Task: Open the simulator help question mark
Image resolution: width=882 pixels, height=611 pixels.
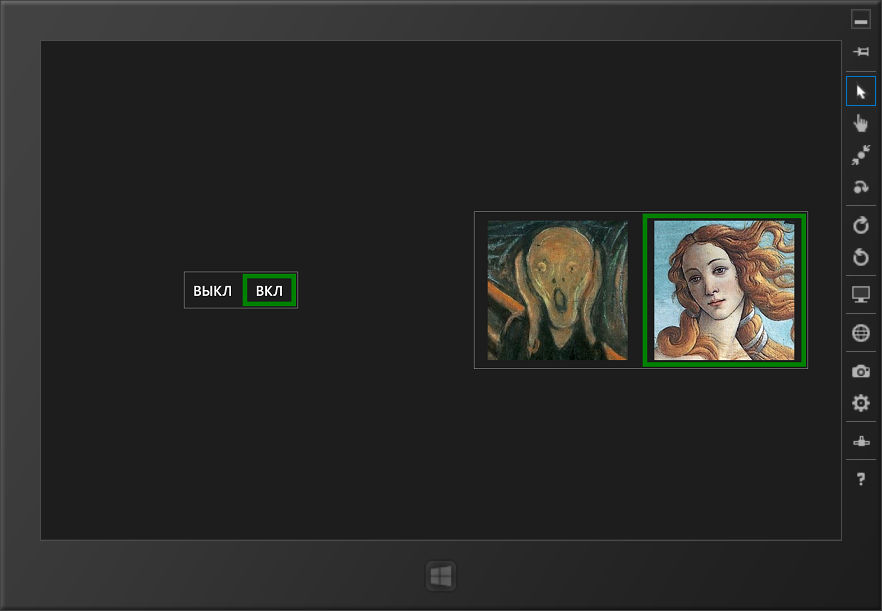Action: tap(861, 479)
